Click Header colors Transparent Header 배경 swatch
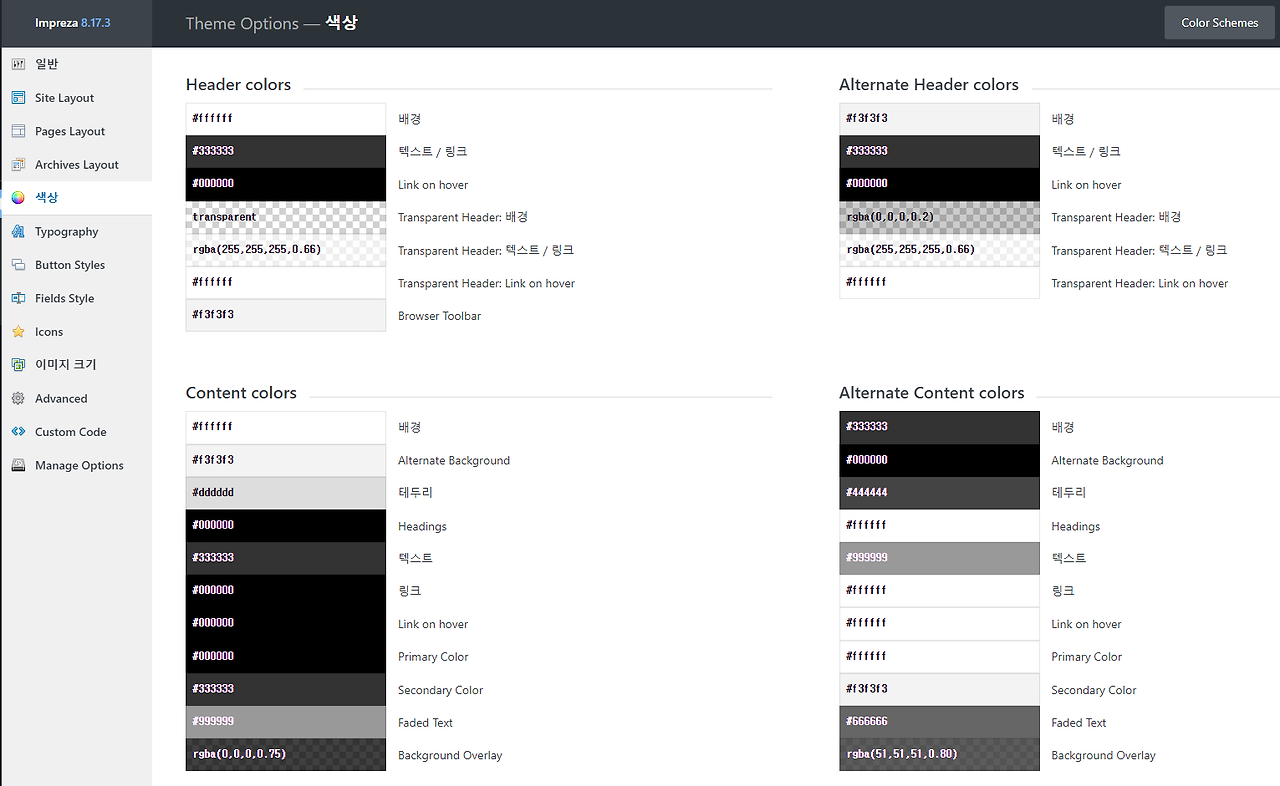Viewport: 1280px width, 786px height. (286, 217)
